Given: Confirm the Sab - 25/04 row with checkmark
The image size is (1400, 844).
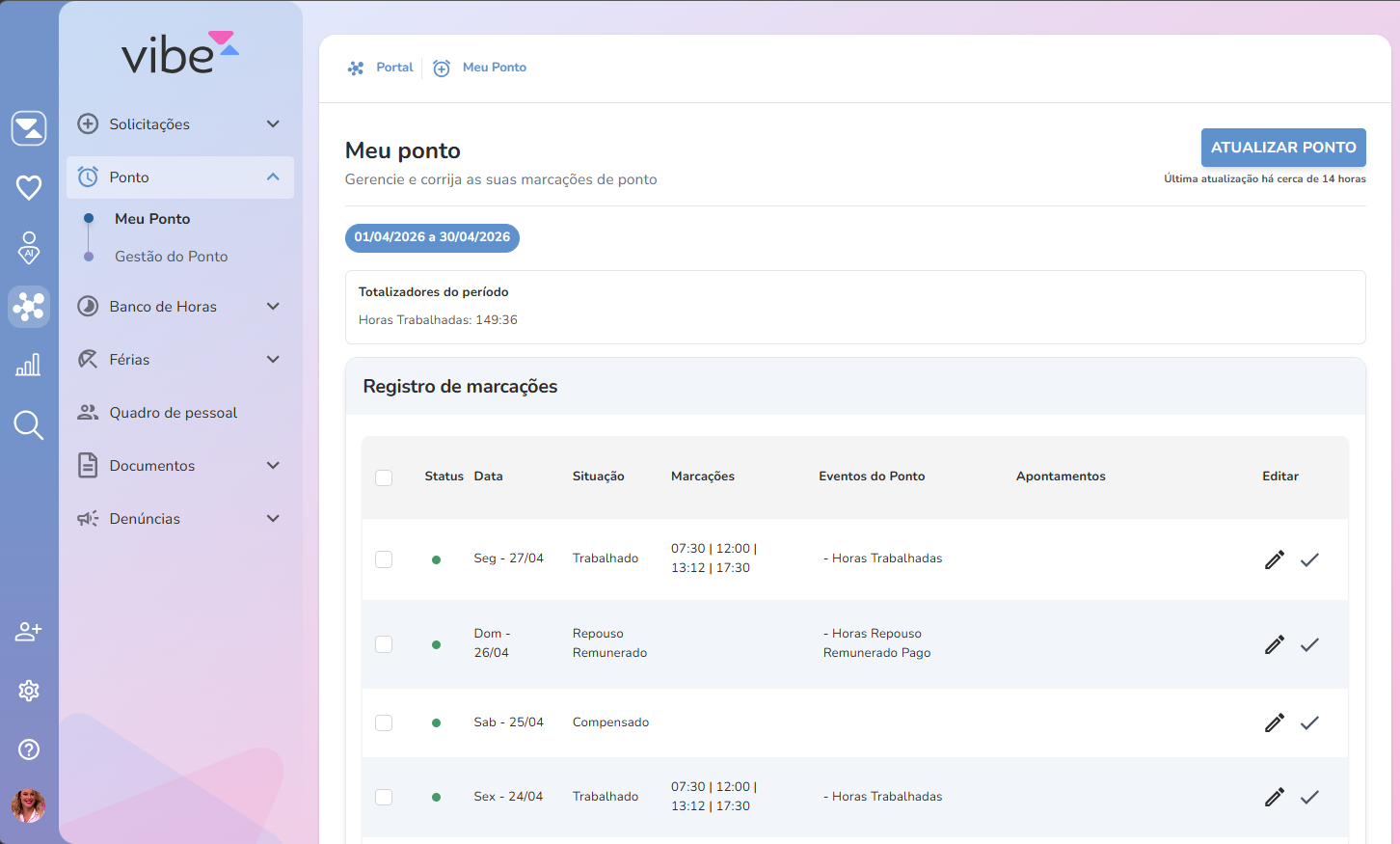Looking at the screenshot, I should pos(1309,722).
